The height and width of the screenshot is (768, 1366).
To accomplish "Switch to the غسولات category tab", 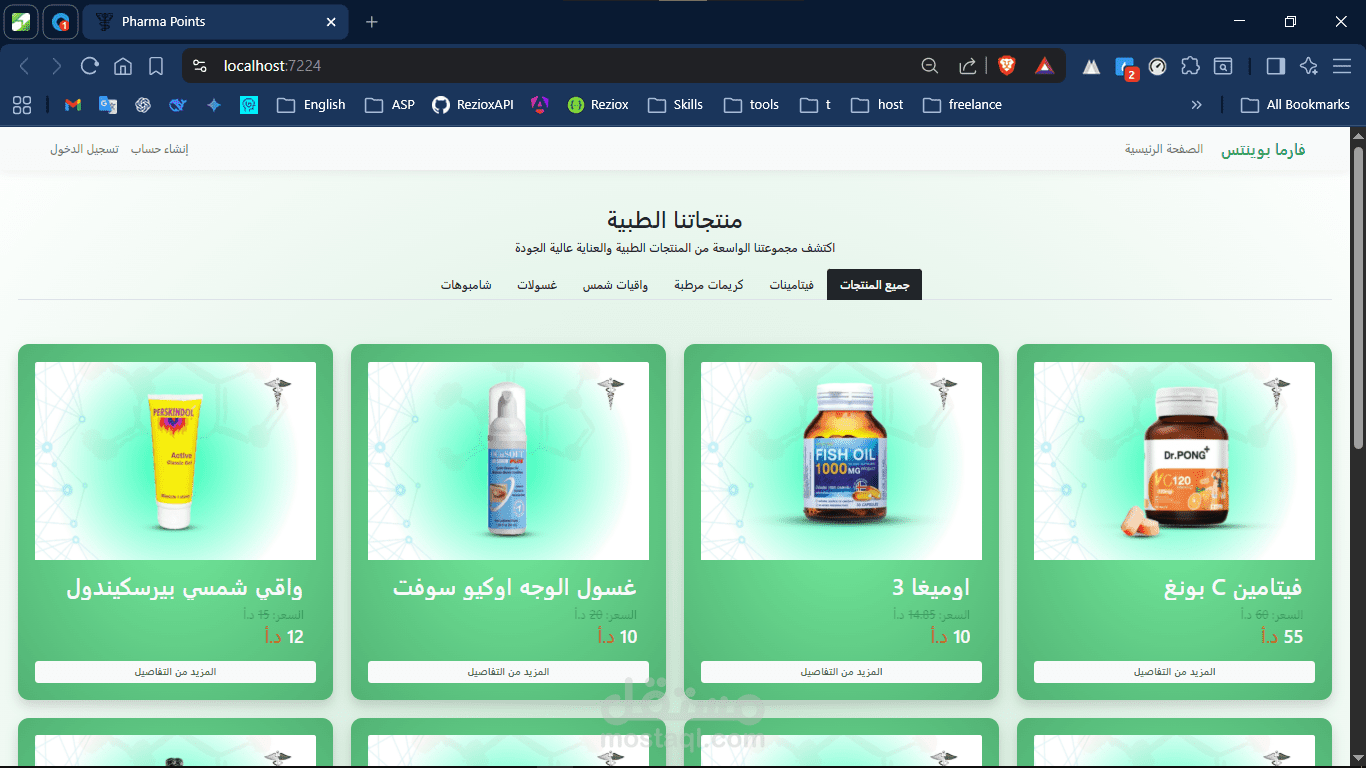I will [537, 285].
